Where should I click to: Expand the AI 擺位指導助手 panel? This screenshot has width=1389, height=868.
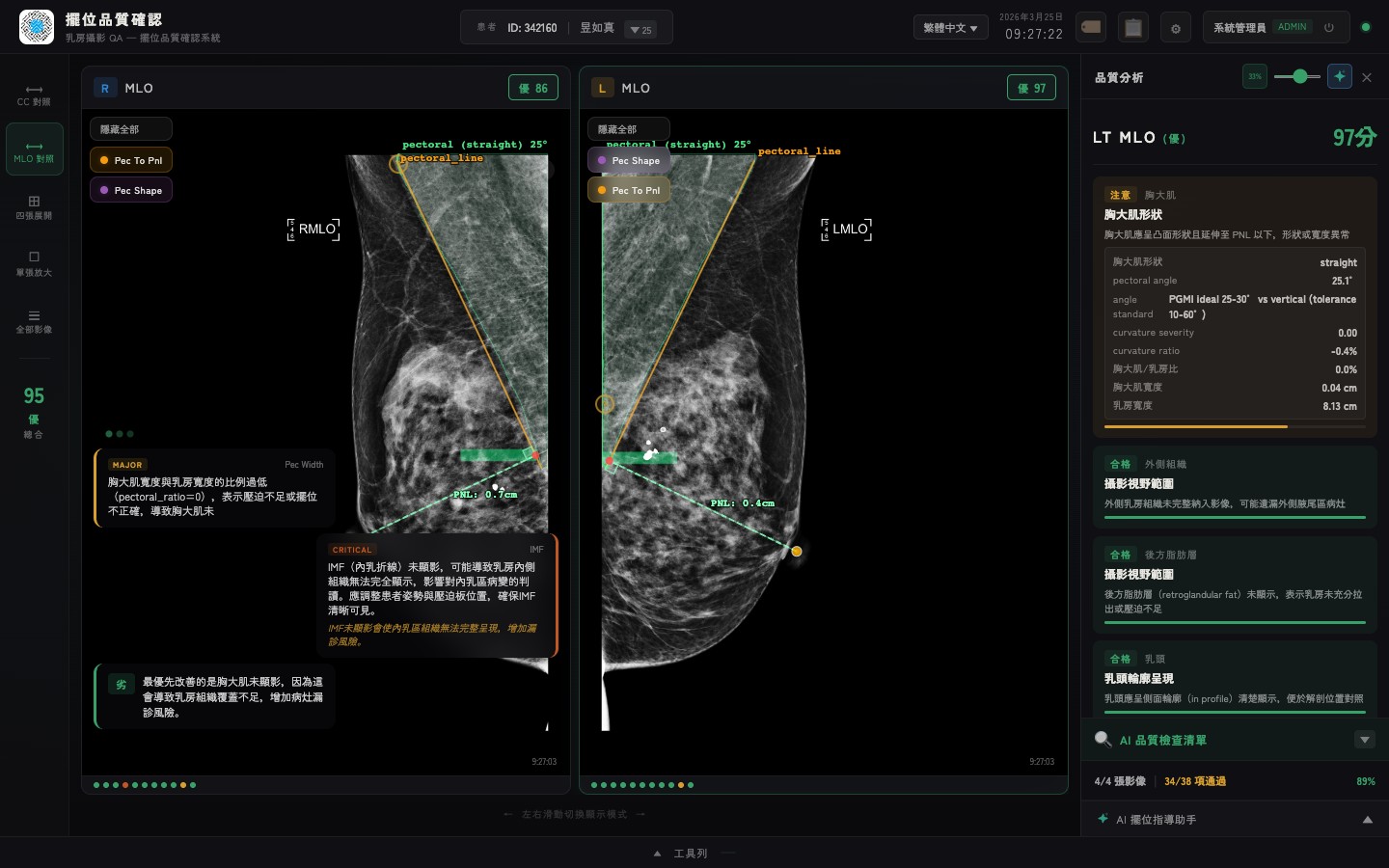[1367, 820]
